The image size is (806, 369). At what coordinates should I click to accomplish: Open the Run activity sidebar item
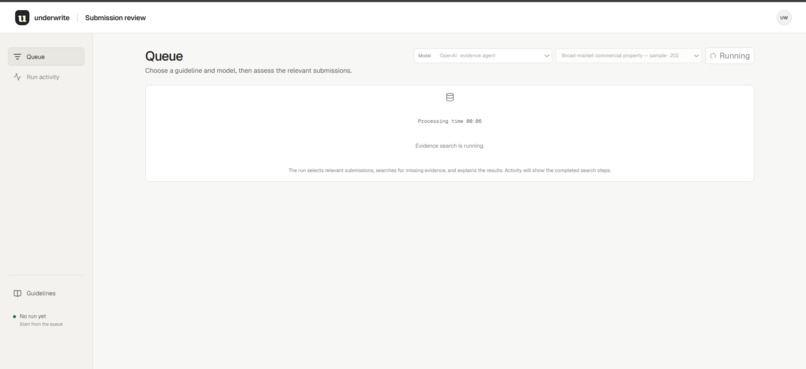pos(46,77)
